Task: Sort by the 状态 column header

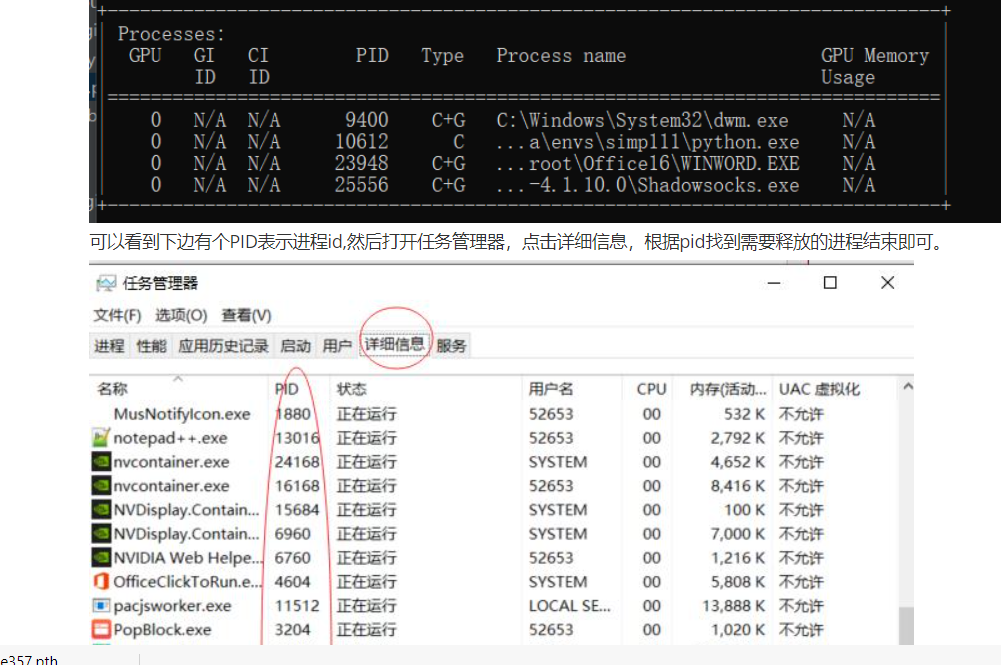Action: pos(426,389)
